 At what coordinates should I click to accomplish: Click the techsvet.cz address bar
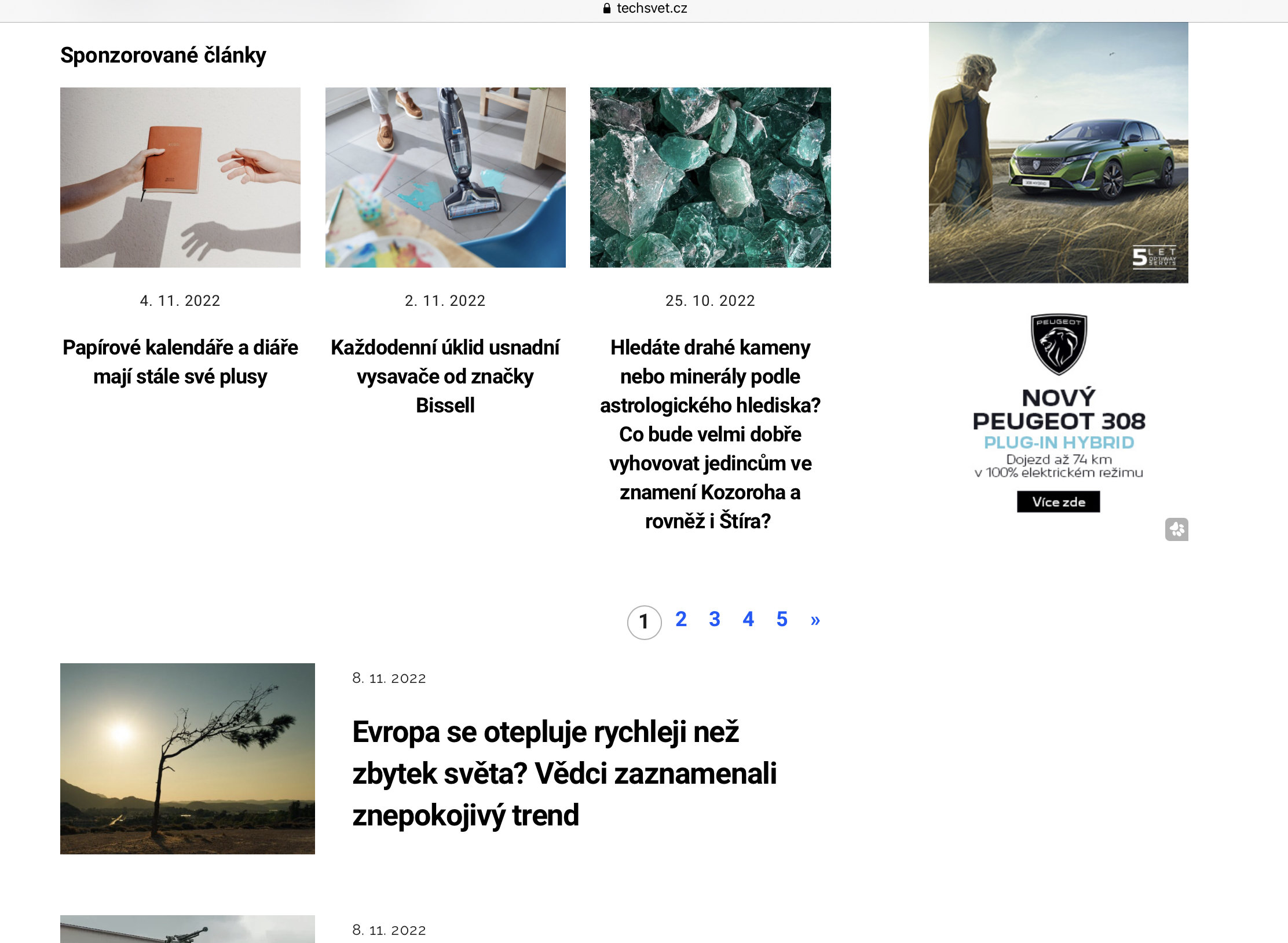[x=644, y=8]
